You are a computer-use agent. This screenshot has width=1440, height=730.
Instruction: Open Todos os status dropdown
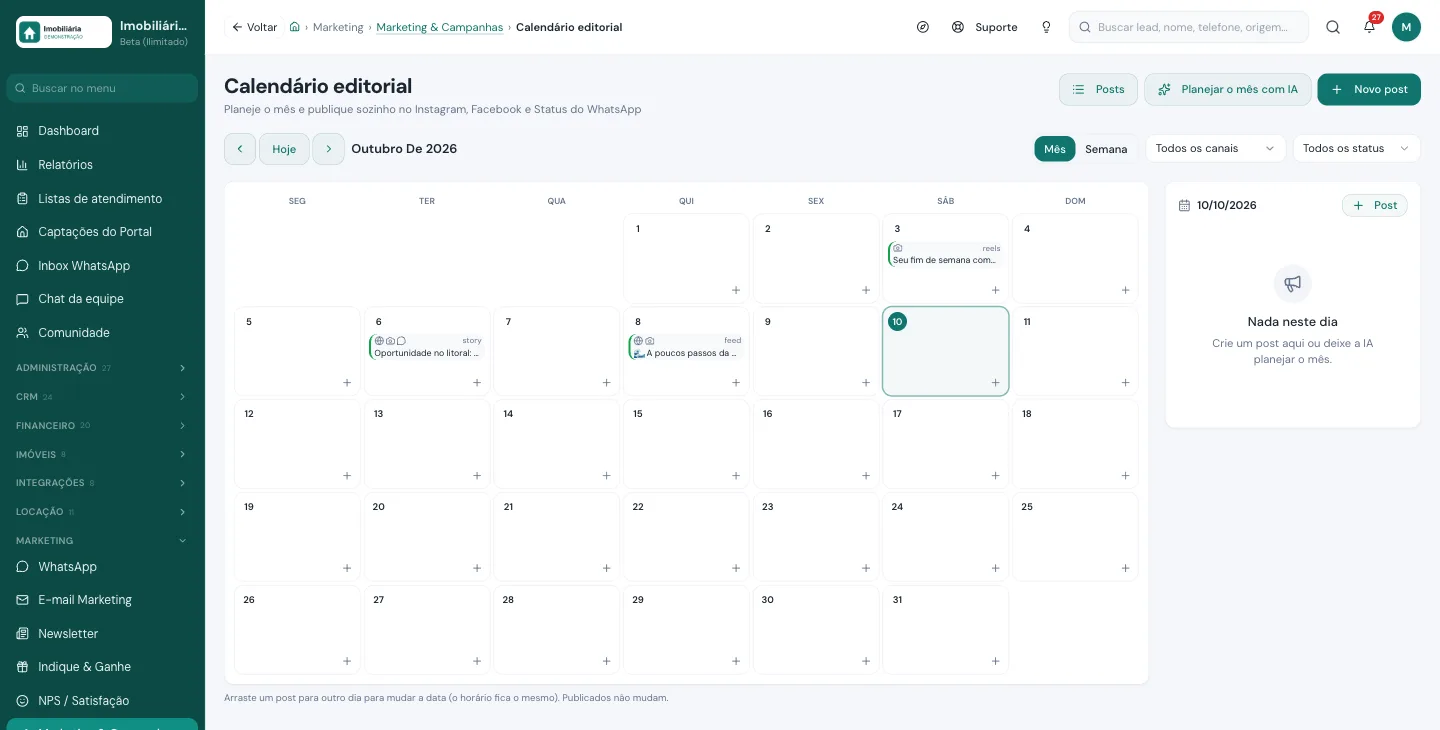1356,148
